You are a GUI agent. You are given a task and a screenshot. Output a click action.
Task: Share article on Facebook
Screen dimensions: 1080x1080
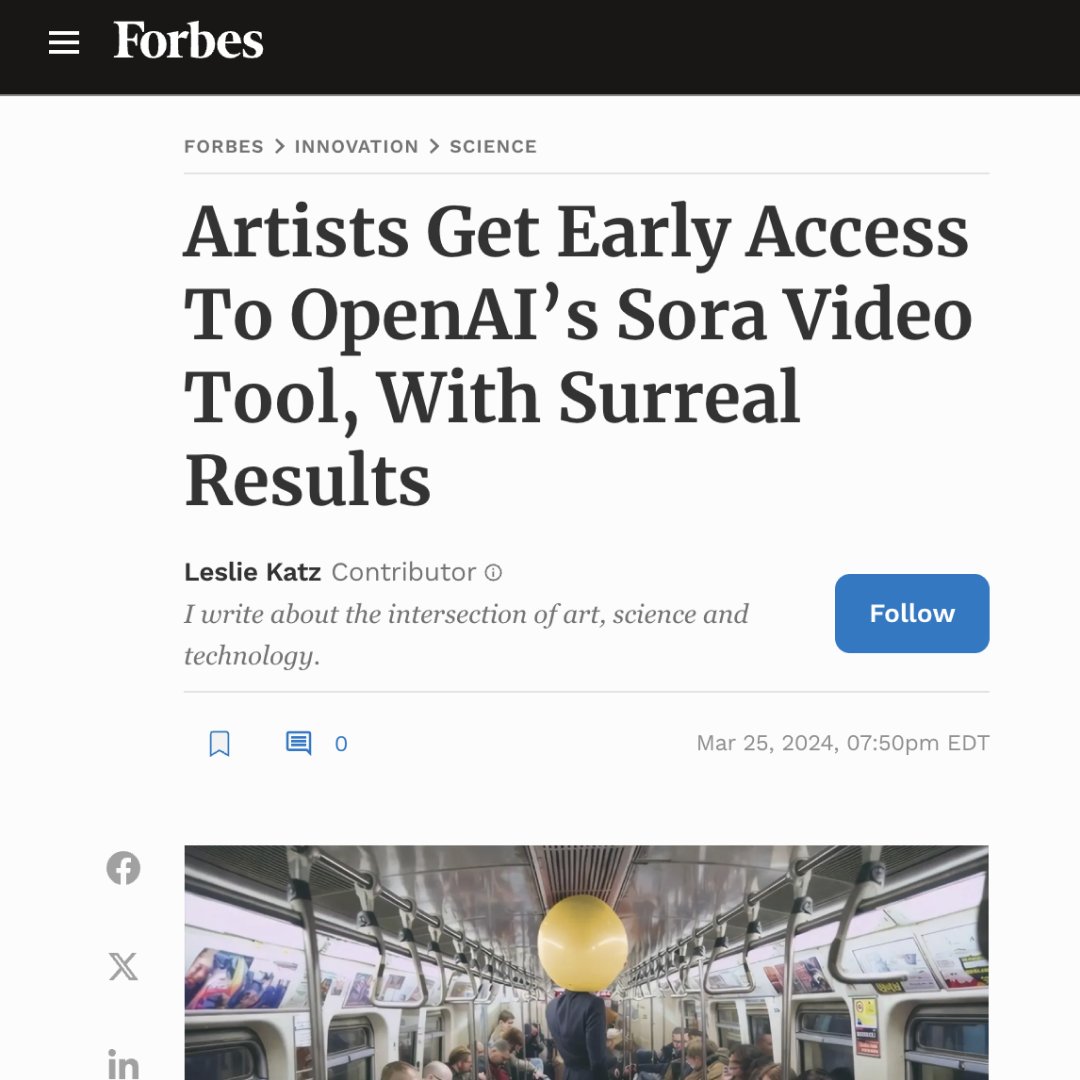[123, 868]
